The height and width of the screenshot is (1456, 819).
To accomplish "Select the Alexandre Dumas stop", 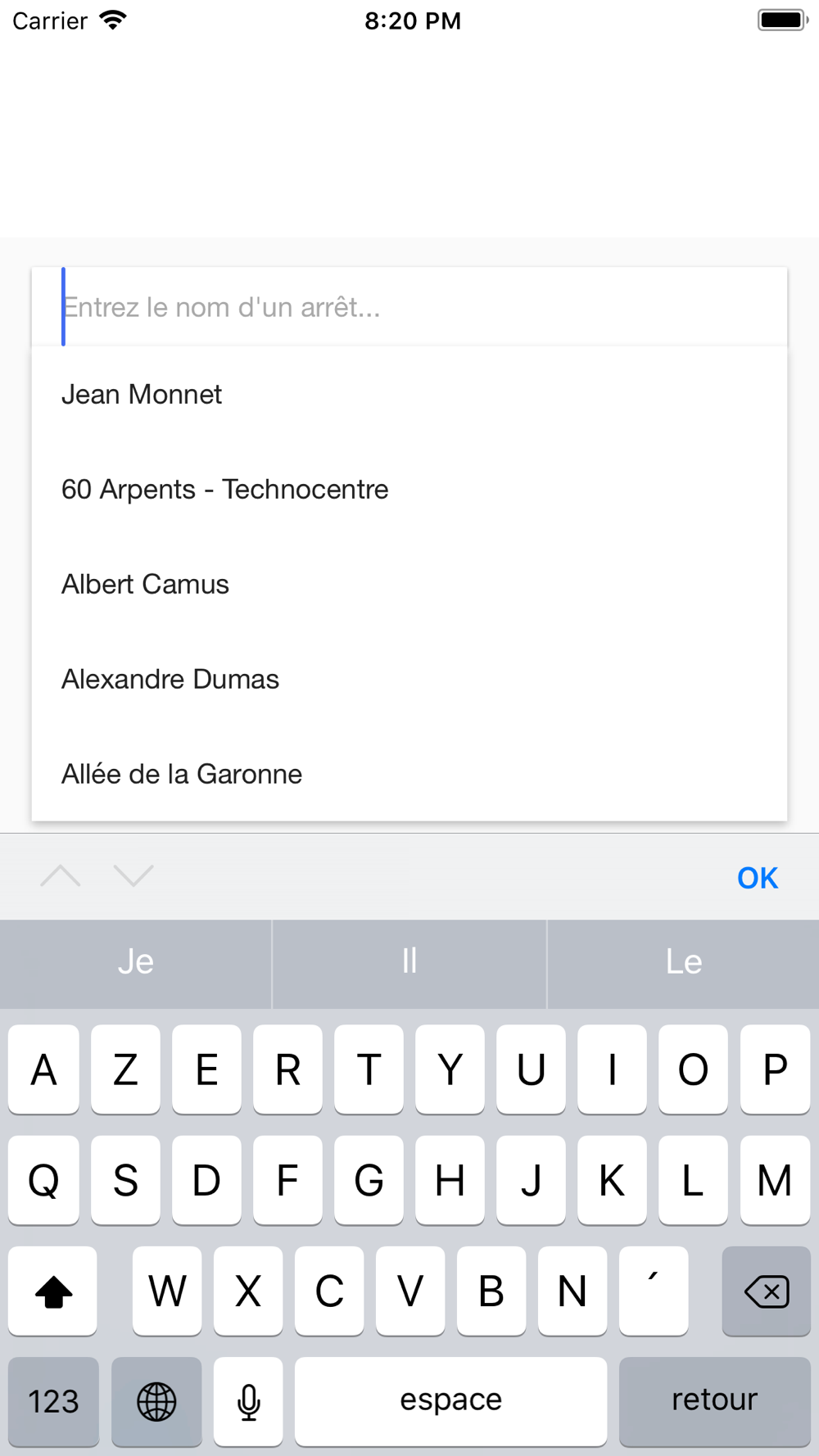I will point(170,680).
